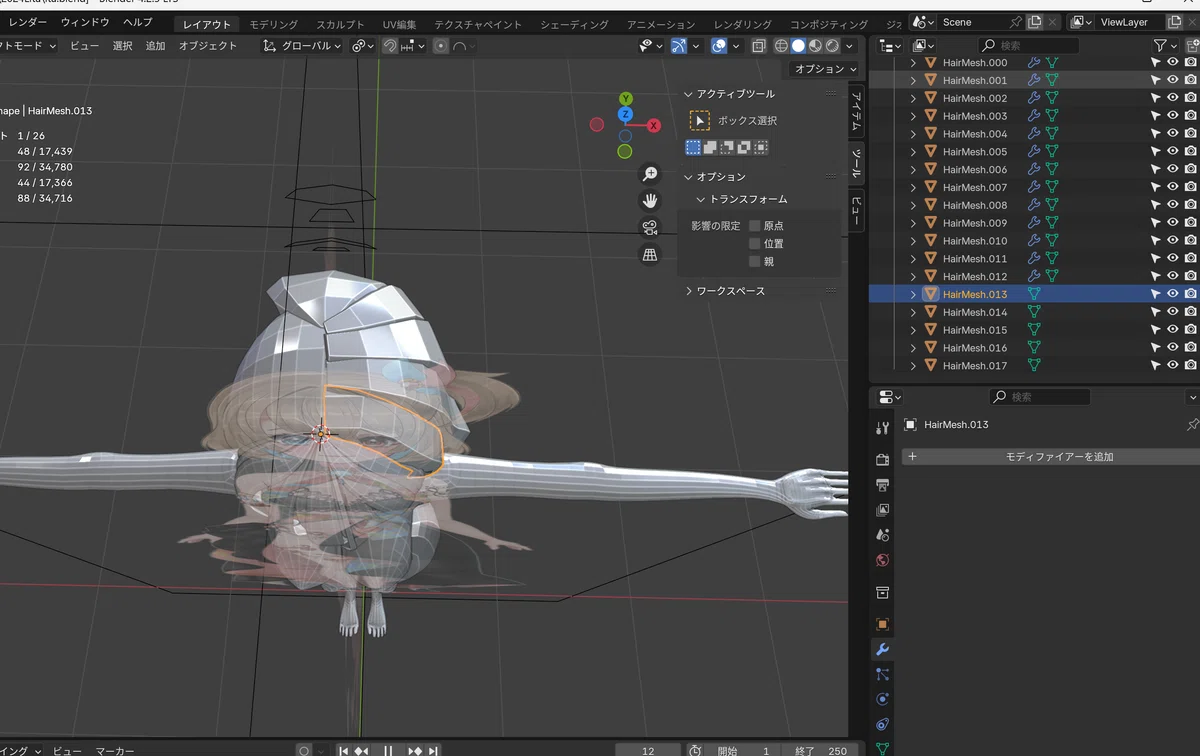Open the properties editor type dropdown
Image resolution: width=1200 pixels, height=756 pixels.
[890, 397]
